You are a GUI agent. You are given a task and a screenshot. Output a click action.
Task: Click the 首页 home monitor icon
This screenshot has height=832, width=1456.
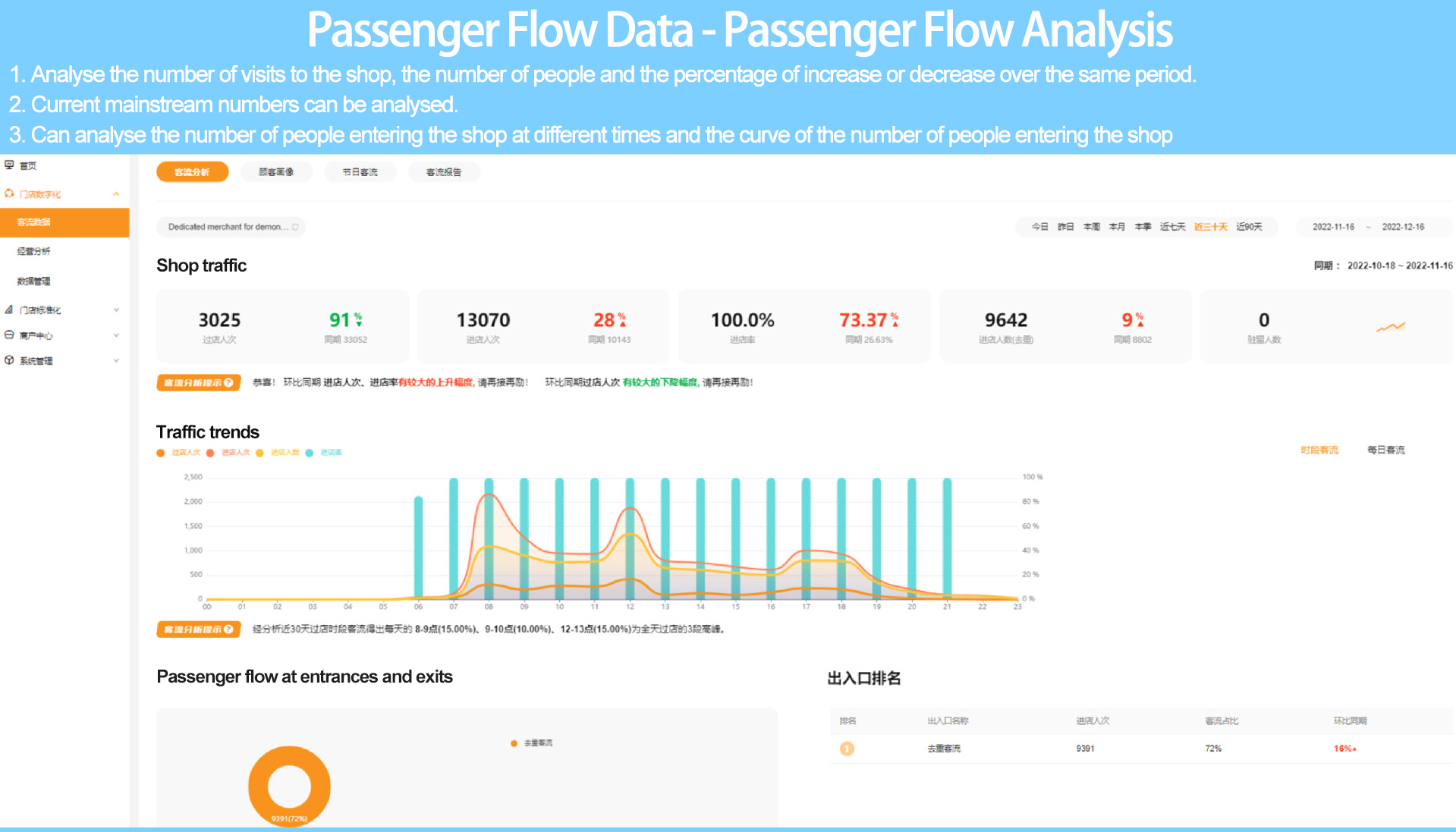9,165
